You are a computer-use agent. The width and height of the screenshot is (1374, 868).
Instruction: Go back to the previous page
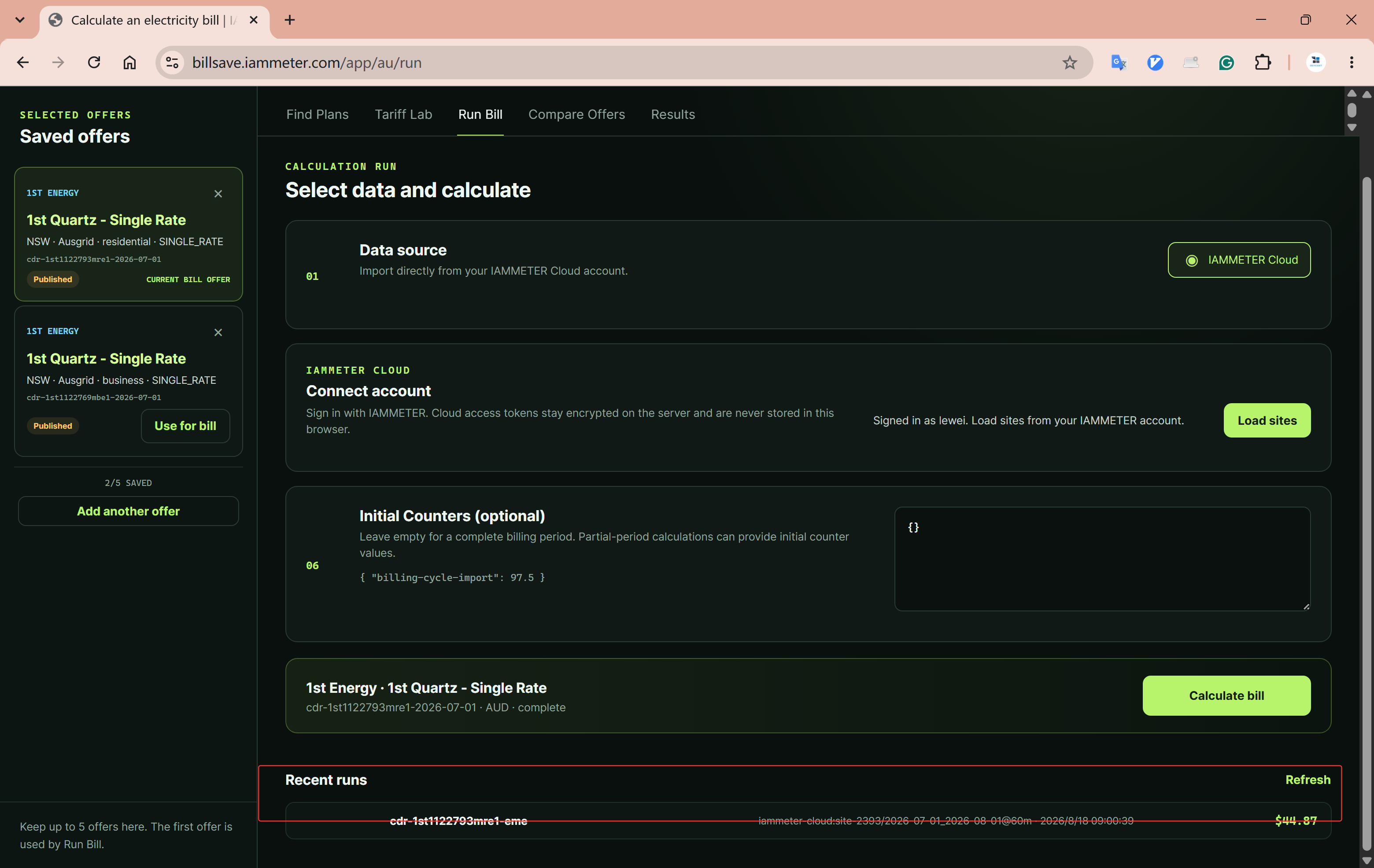[23, 62]
